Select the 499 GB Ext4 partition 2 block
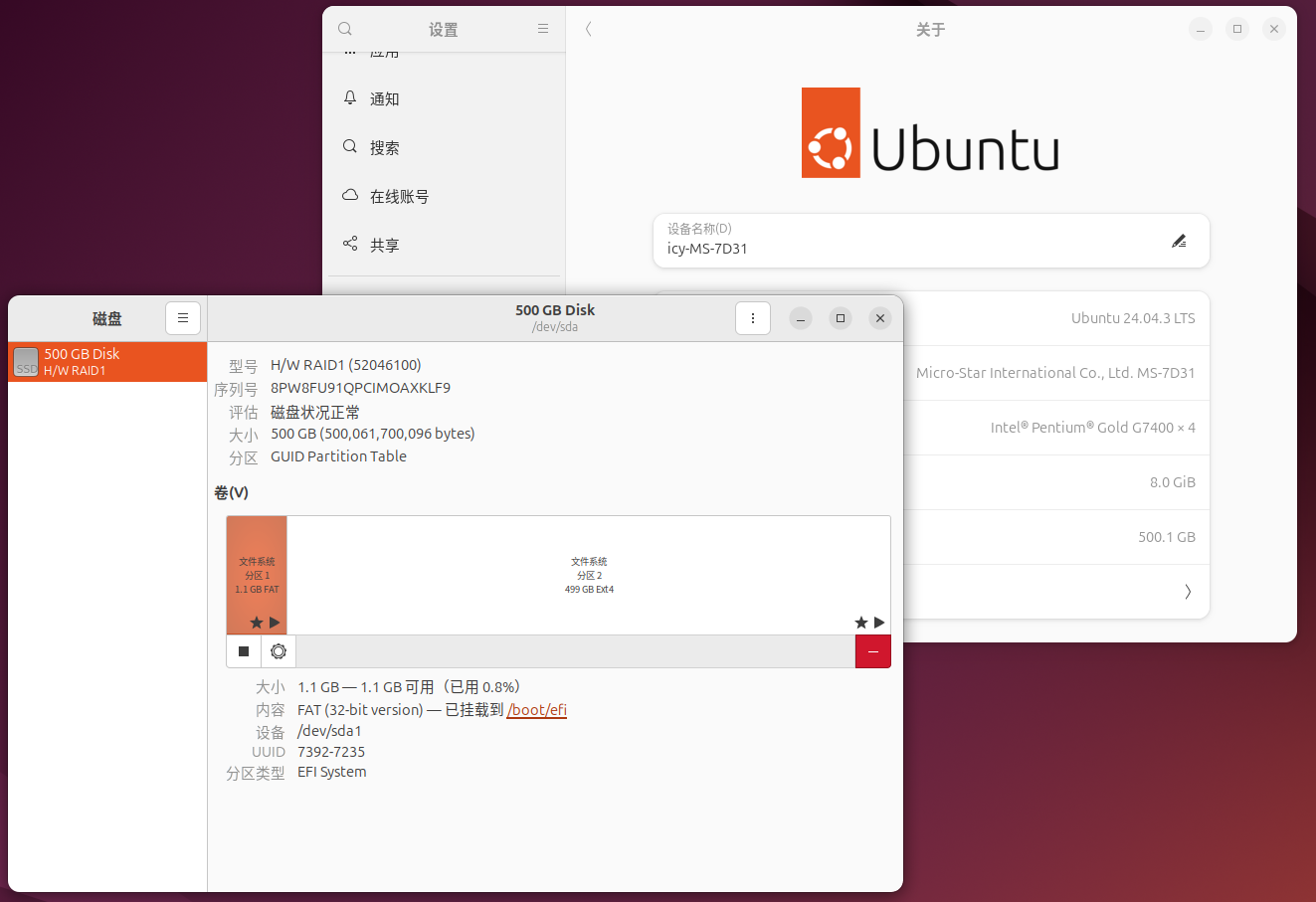1316x902 pixels. click(589, 575)
